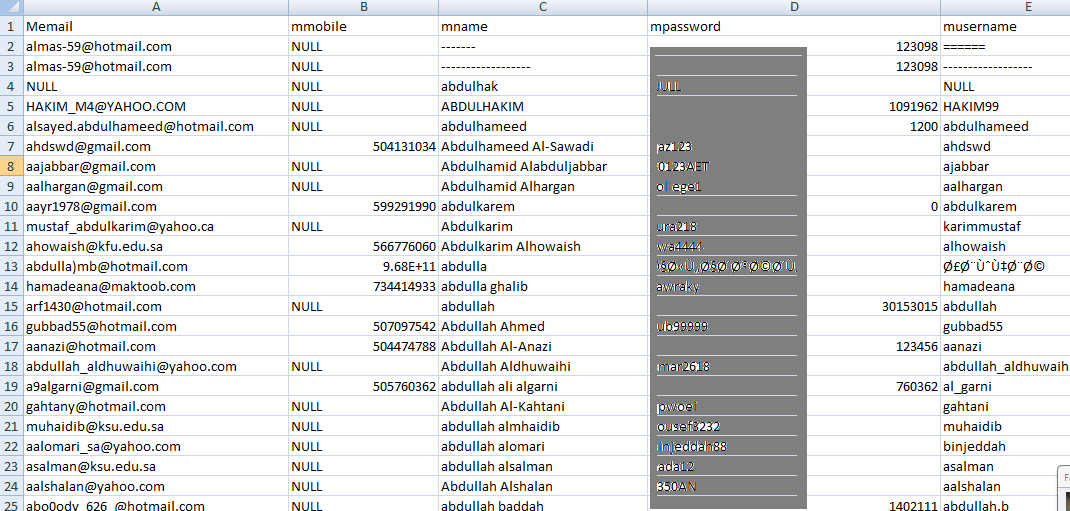
Task: Select name cell Abdulkarim Alhowaish
Action: [543, 247]
